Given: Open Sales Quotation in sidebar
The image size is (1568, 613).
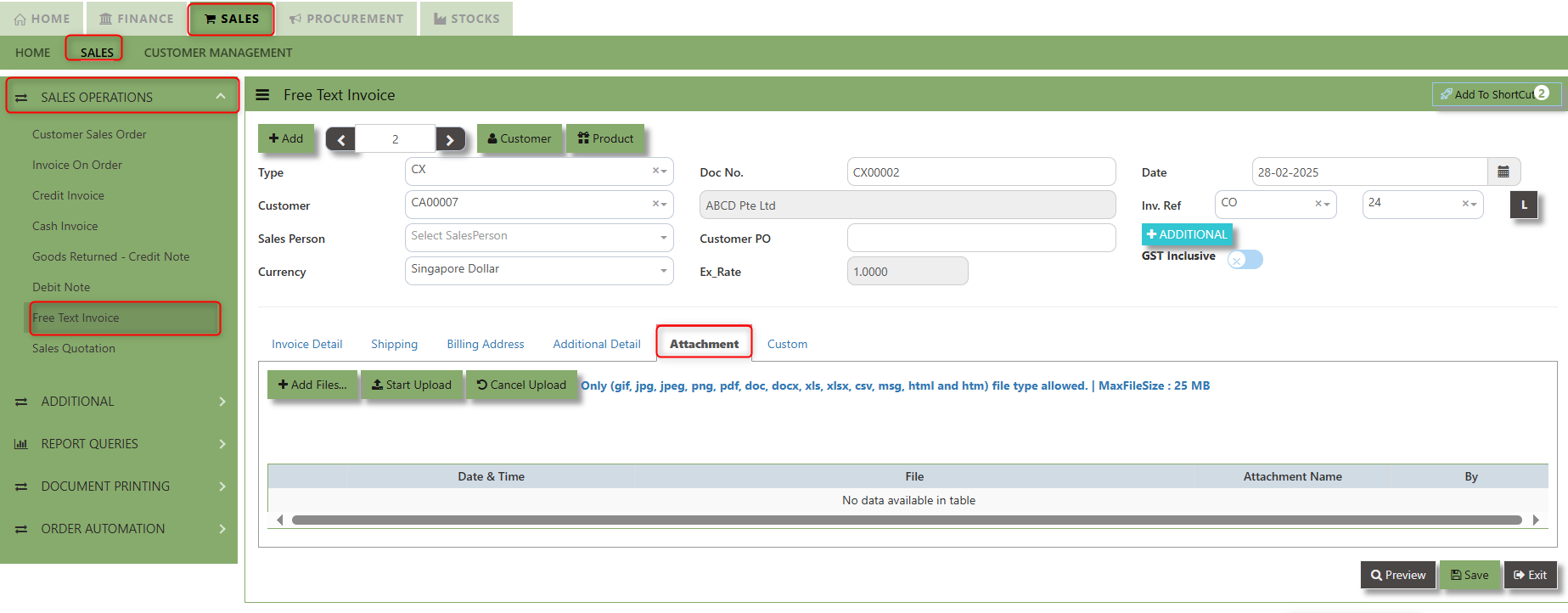Looking at the screenshot, I should pyautogui.click(x=74, y=348).
